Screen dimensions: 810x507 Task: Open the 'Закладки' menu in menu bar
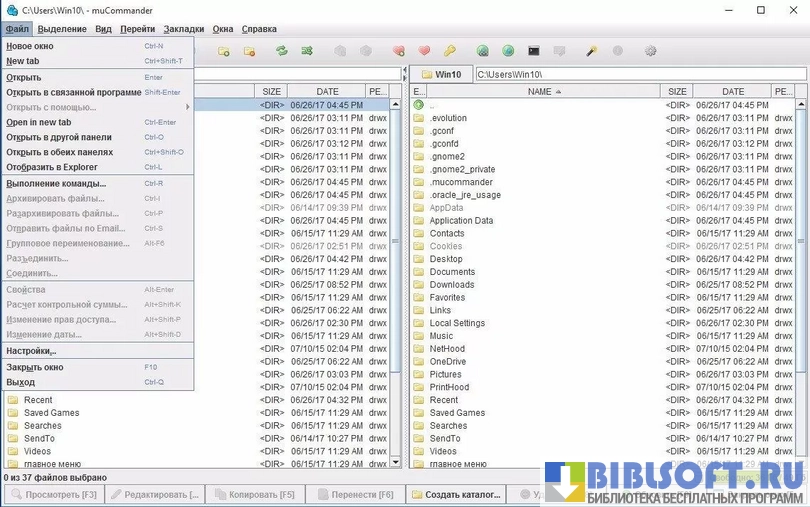(184, 29)
